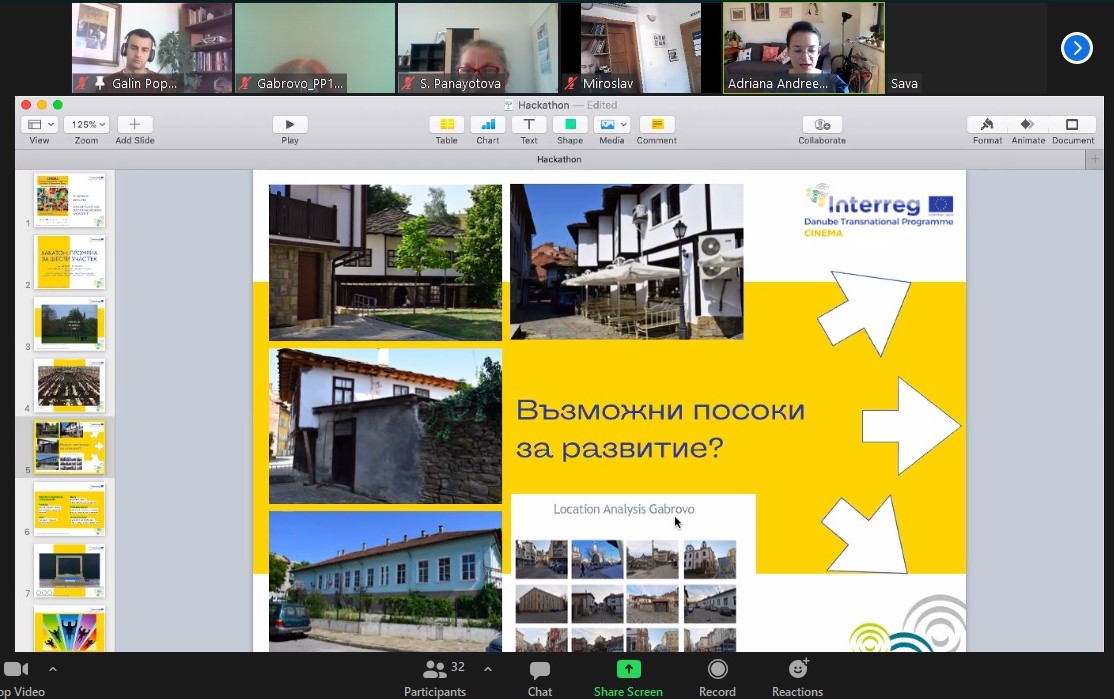Open the Format inspector

987,125
